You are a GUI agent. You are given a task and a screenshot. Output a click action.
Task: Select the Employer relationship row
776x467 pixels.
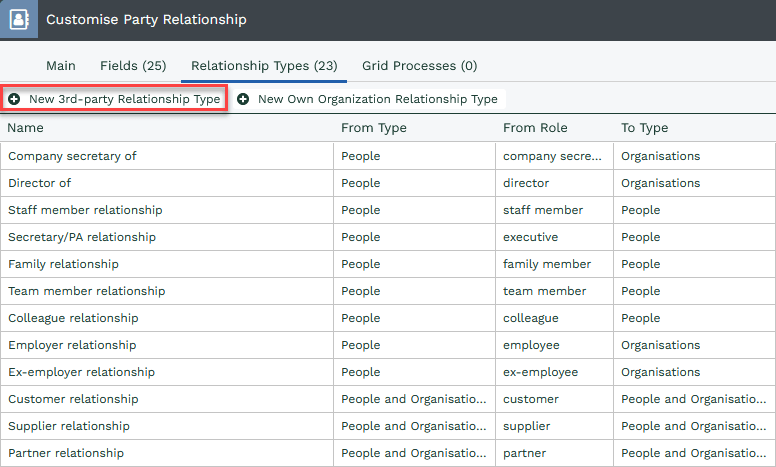click(x=388, y=345)
